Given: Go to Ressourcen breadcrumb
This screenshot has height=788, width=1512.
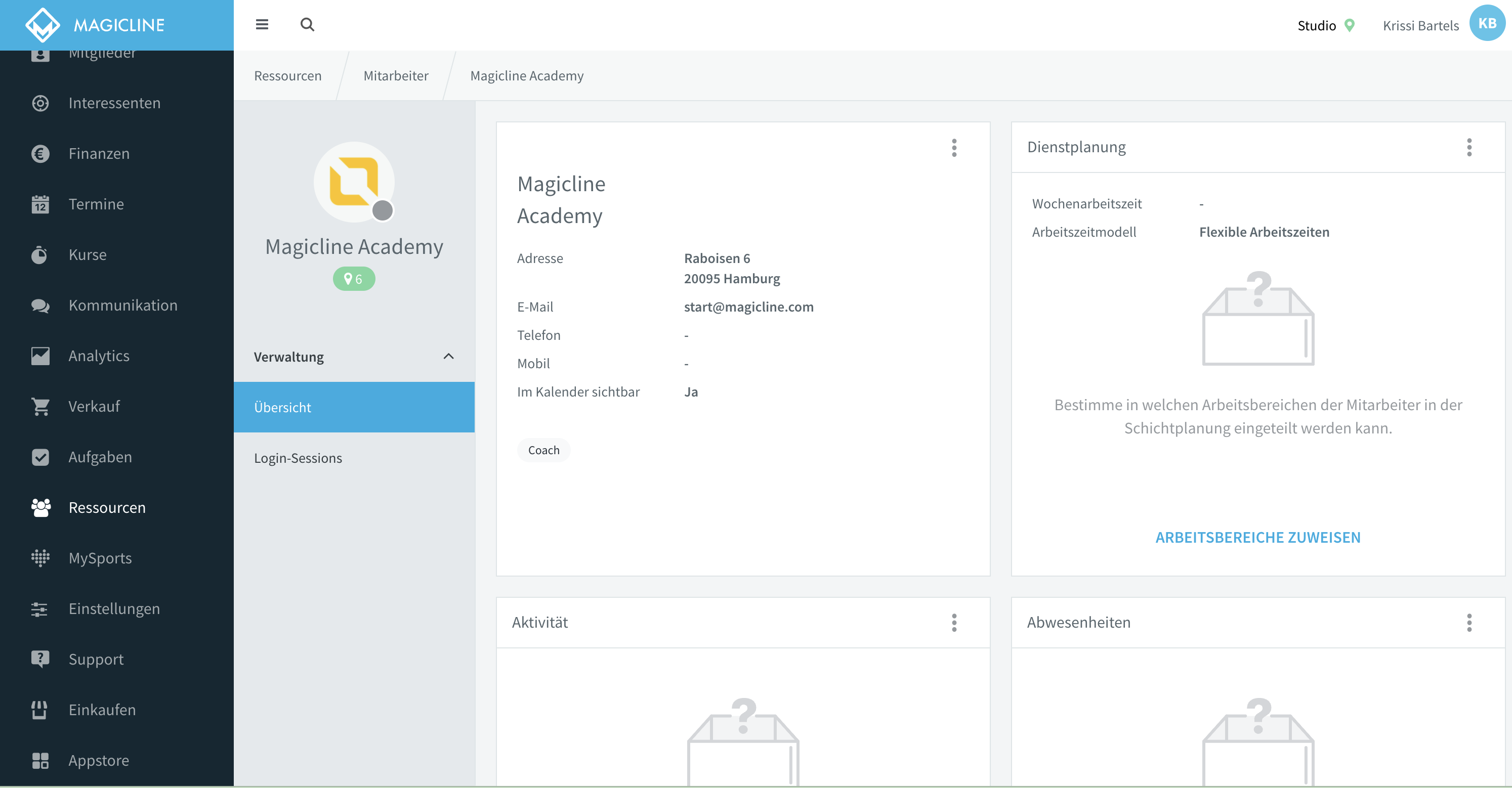Looking at the screenshot, I should [x=287, y=76].
